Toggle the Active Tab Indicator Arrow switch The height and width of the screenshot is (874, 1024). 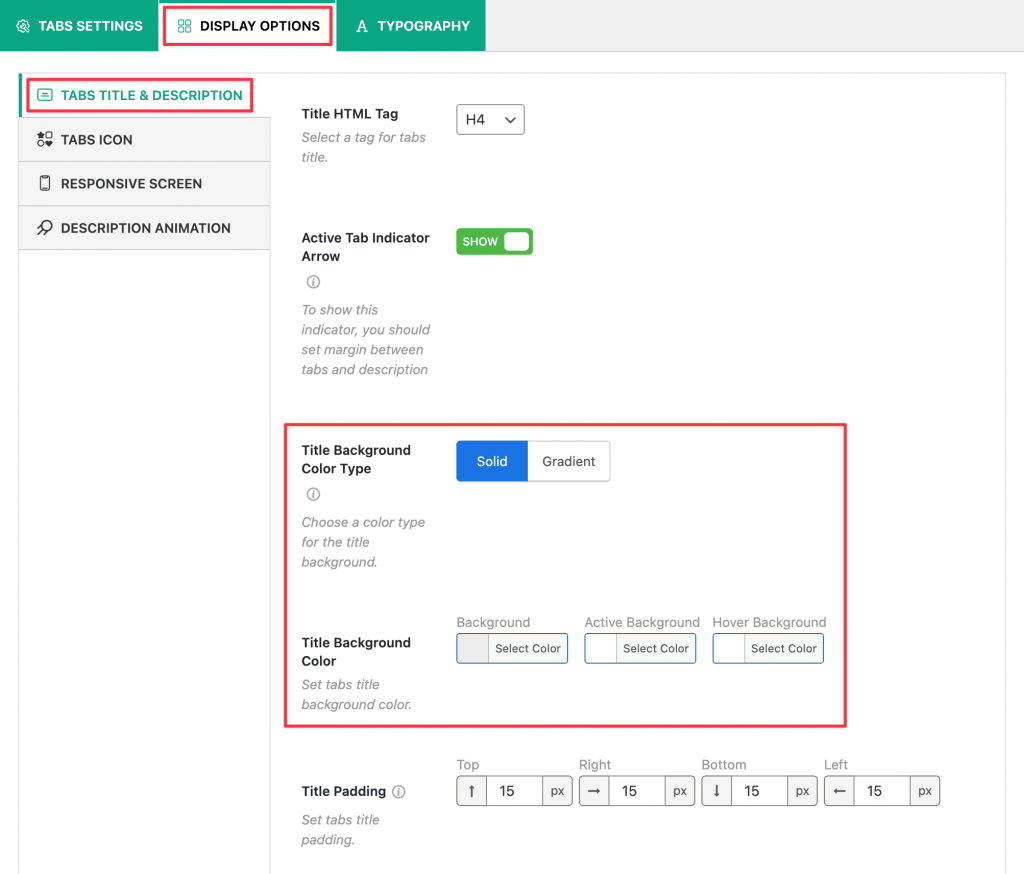click(494, 242)
